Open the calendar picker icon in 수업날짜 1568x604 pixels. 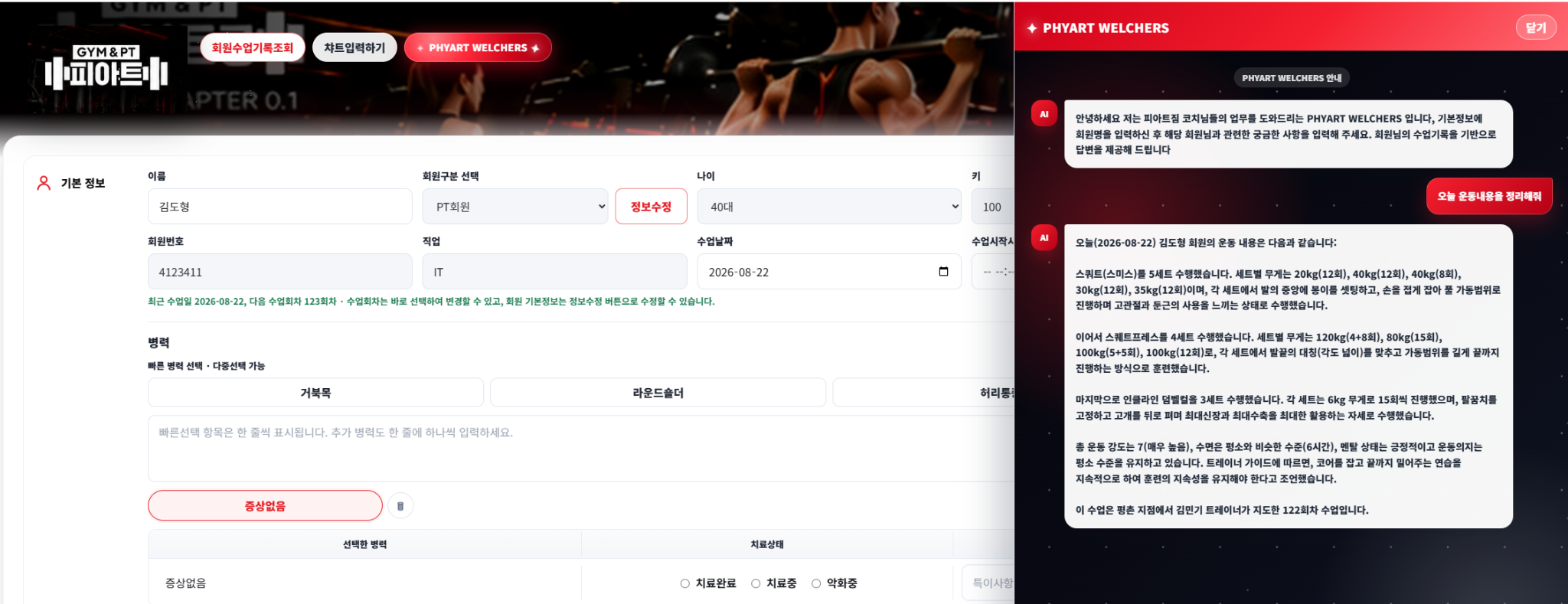pos(943,272)
